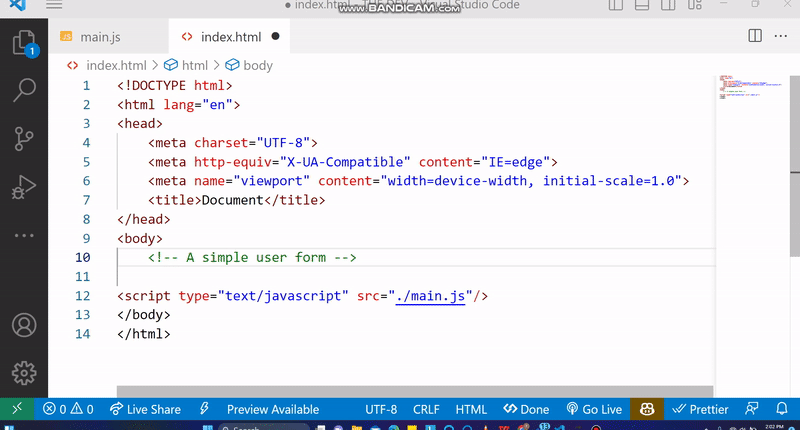Screen dimensions: 800x430
Task: Show additional views ellipsis in activity bar
Action: (x=24, y=235)
